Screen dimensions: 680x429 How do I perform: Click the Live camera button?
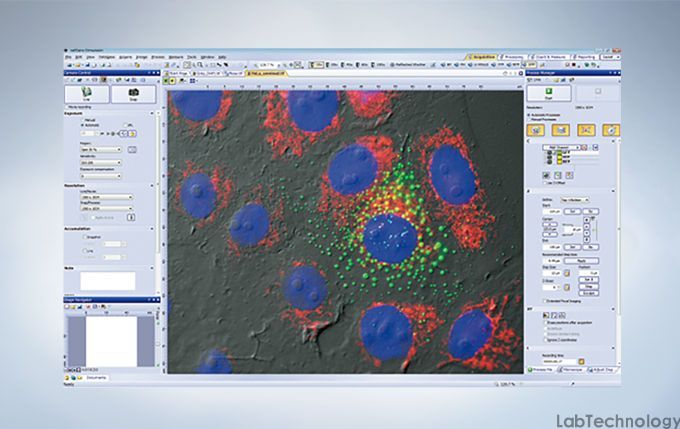pos(87,94)
